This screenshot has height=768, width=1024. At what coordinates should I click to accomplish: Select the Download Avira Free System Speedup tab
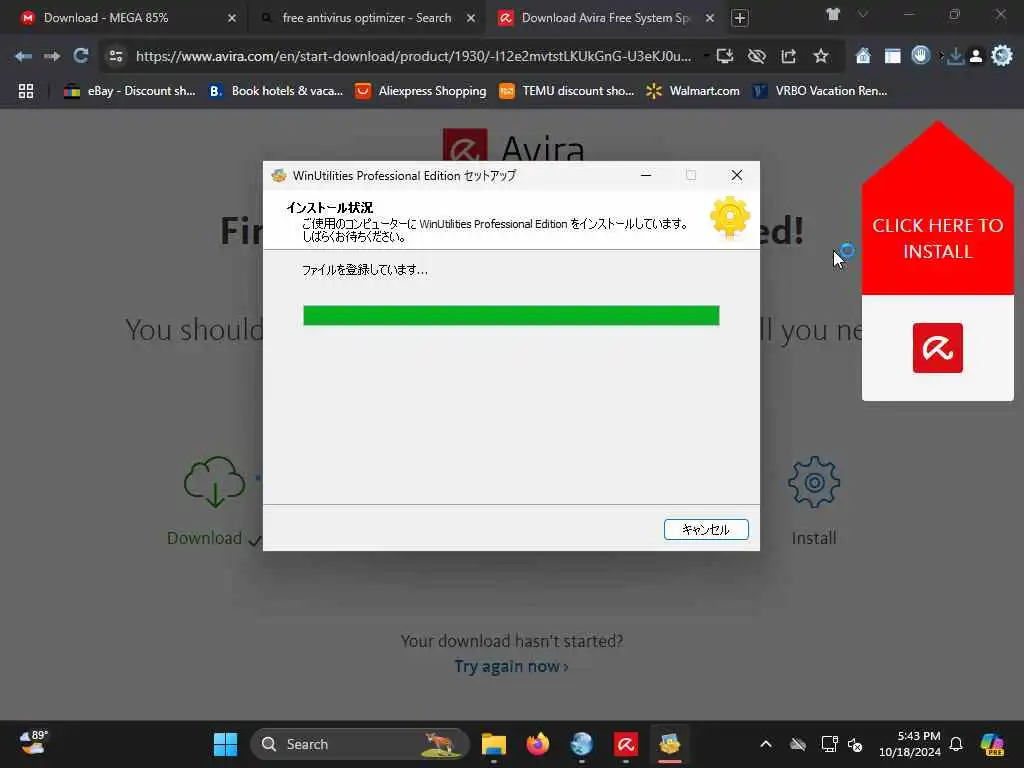605,18
